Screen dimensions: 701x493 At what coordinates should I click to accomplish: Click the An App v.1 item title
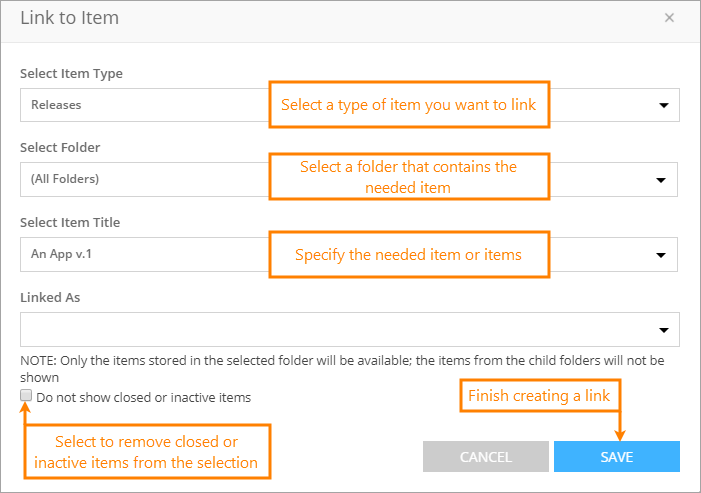[60, 254]
